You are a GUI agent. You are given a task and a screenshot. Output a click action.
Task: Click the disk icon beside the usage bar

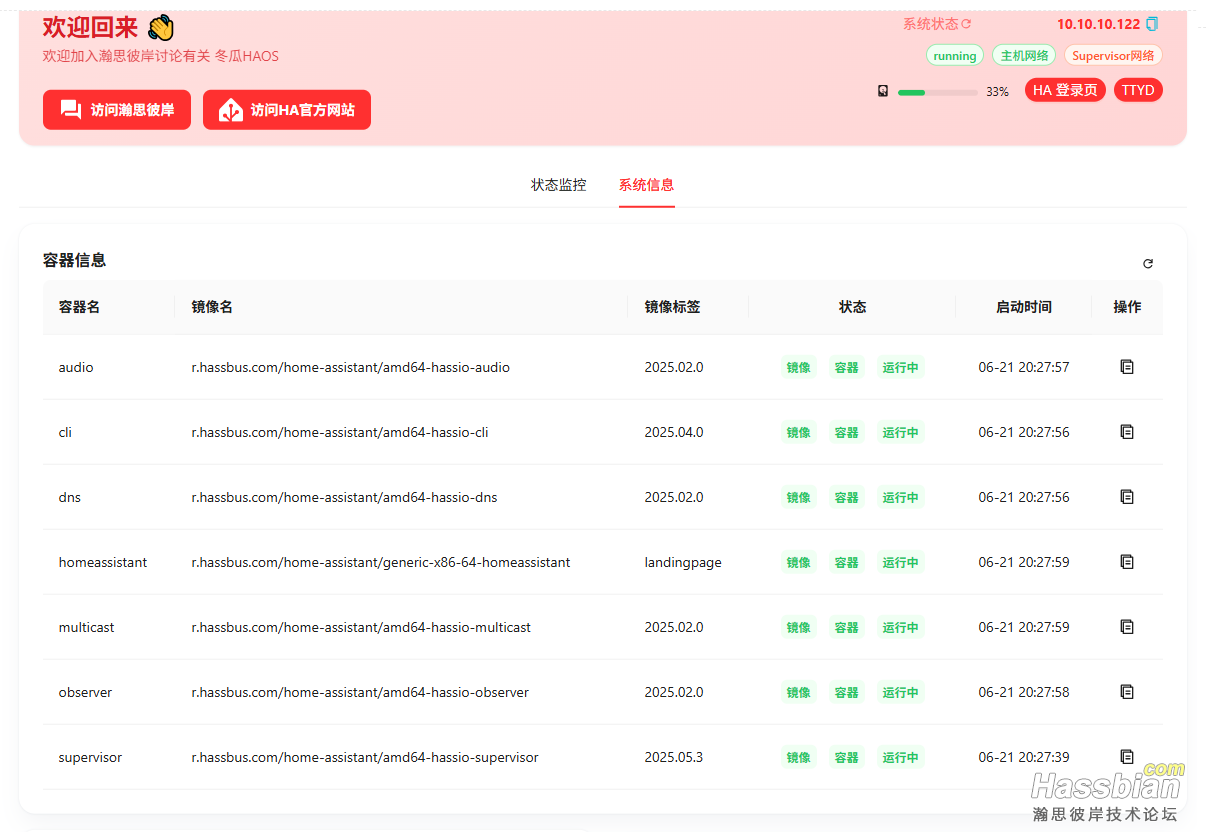(883, 91)
